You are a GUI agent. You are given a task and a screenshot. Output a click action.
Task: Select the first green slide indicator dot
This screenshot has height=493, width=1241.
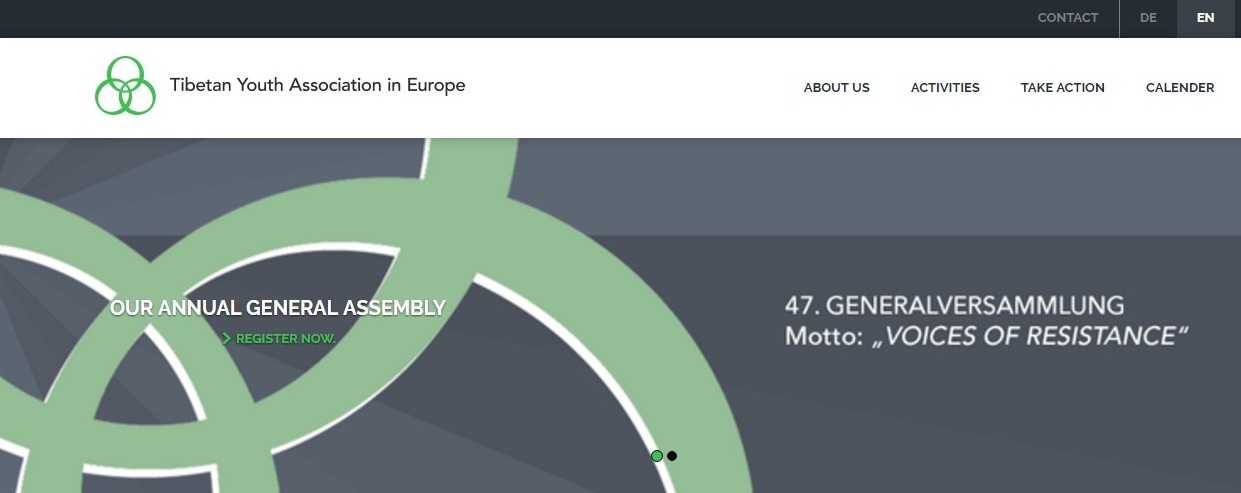click(657, 456)
